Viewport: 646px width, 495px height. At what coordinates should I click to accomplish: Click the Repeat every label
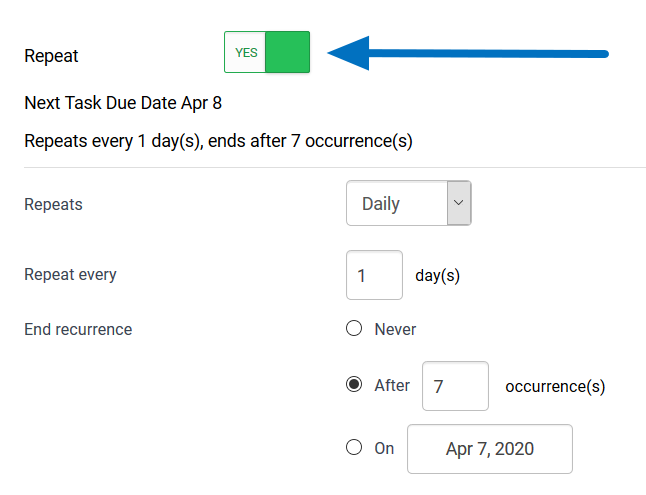click(x=70, y=274)
